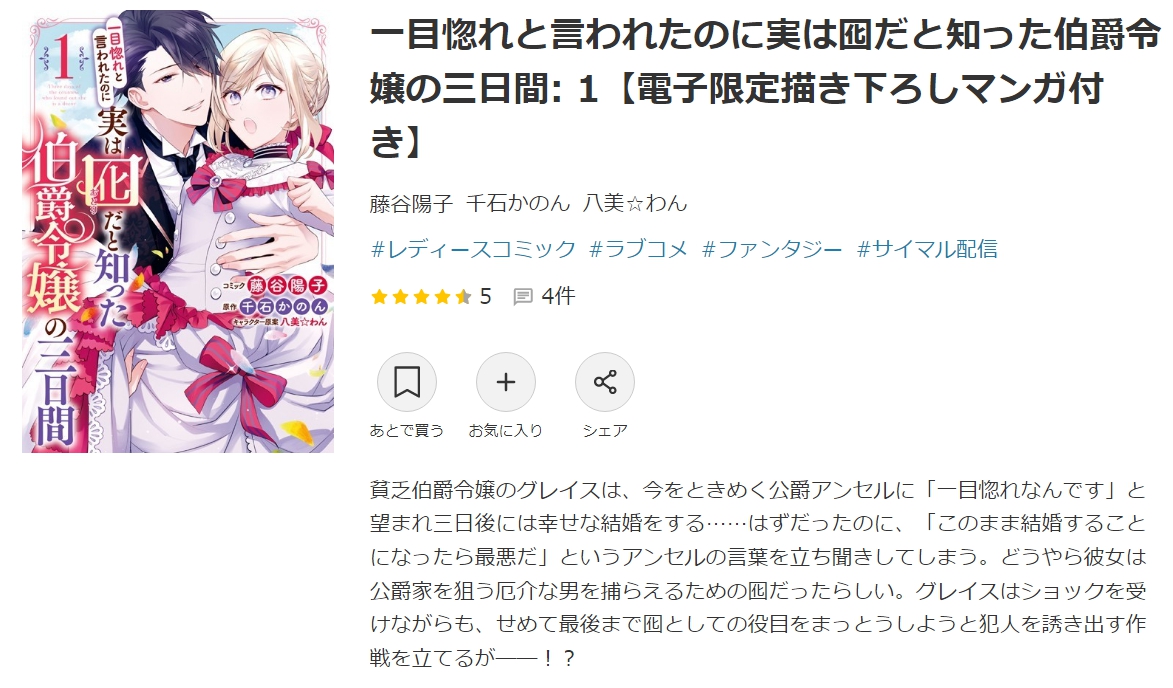
Task: Select the #ラブコメ tag
Action: 638,249
